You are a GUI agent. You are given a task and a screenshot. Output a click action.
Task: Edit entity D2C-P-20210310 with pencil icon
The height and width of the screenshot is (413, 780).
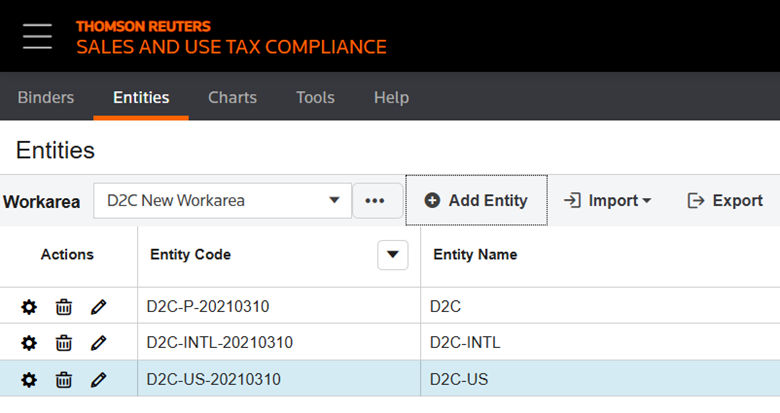[98, 306]
